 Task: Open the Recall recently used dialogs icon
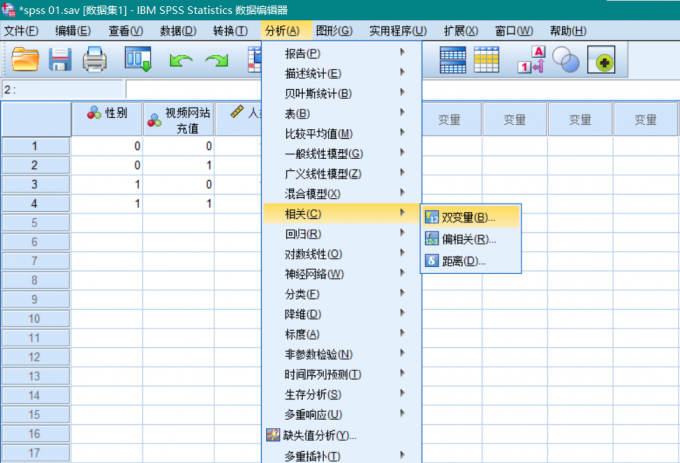pyautogui.click(x=138, y=59)
